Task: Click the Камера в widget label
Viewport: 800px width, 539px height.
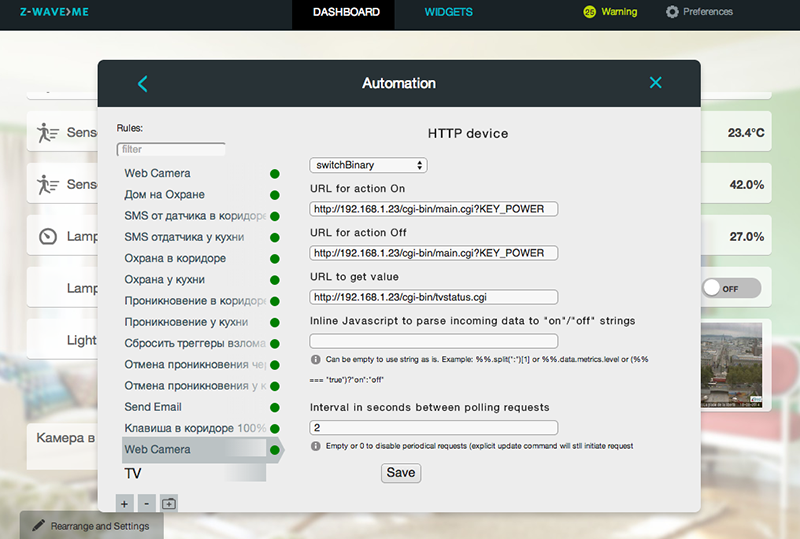Action: tap(65, 438)
